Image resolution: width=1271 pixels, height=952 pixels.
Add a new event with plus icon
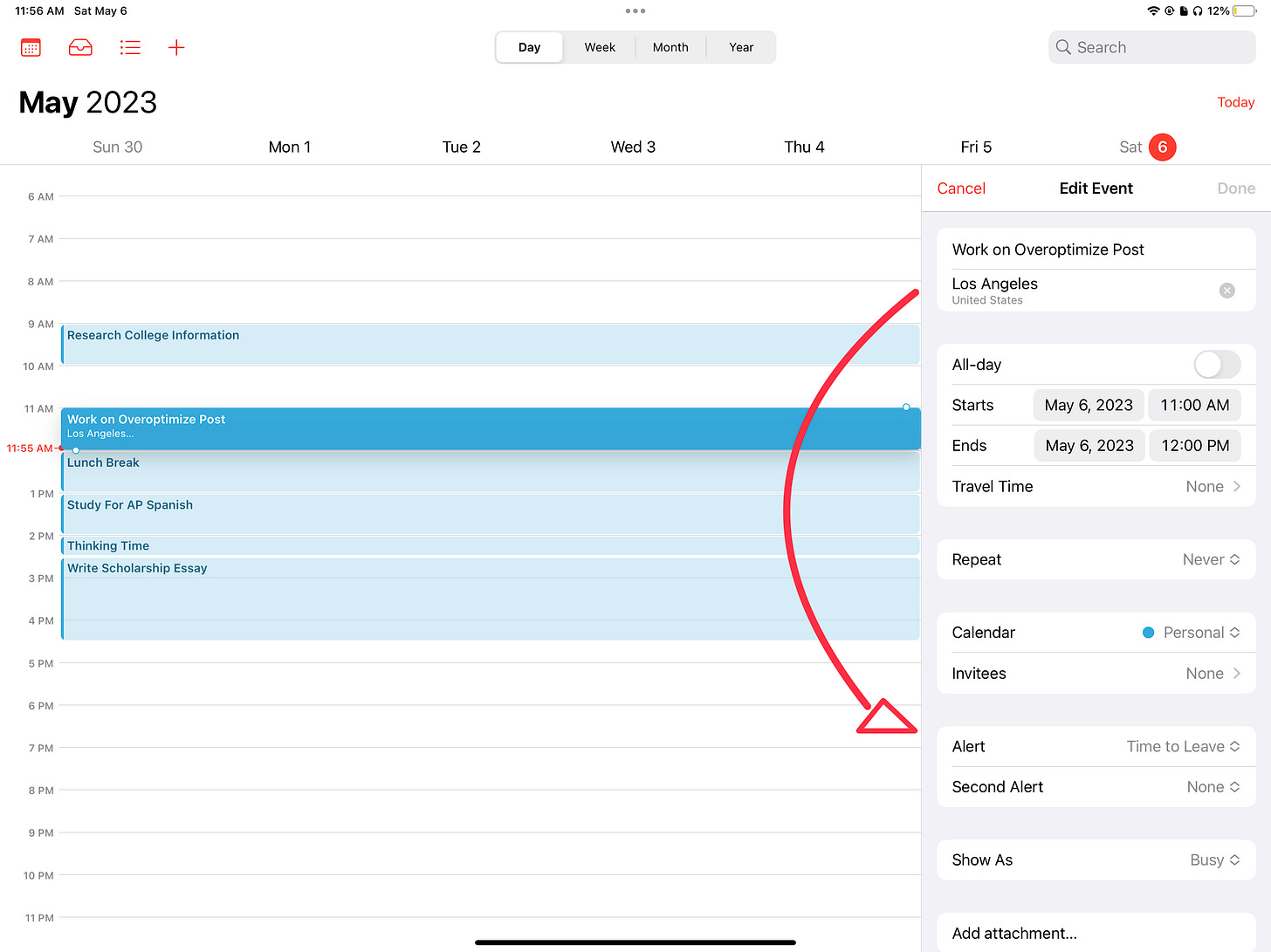coord(176,47)
